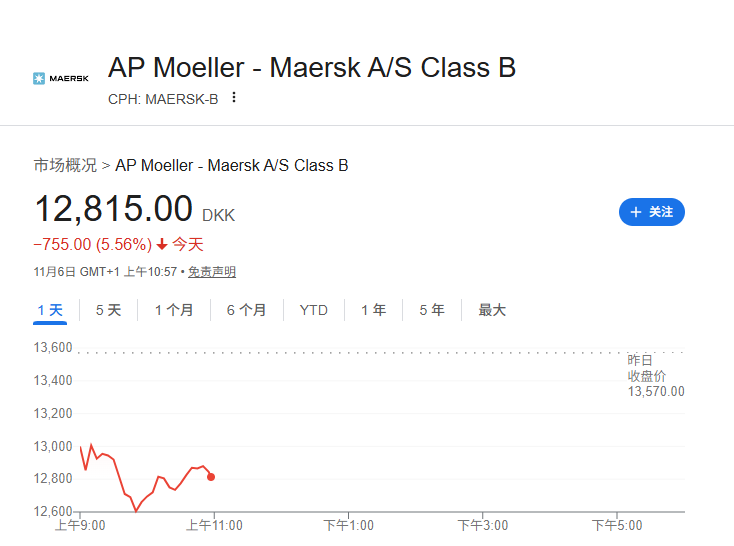
Task: Select the 1 天 chart tab
Action: pos(50,310)
